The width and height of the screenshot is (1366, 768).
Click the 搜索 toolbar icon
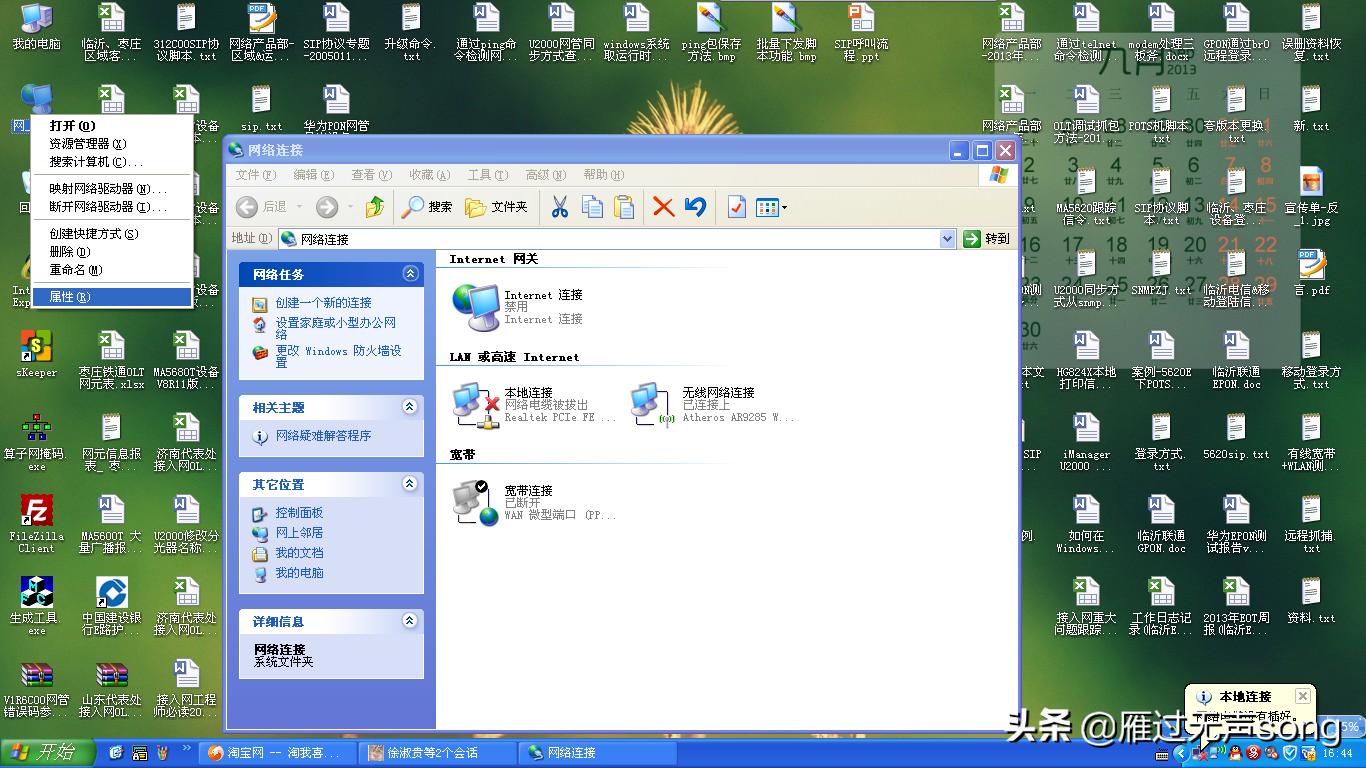[x=428, y=207]
